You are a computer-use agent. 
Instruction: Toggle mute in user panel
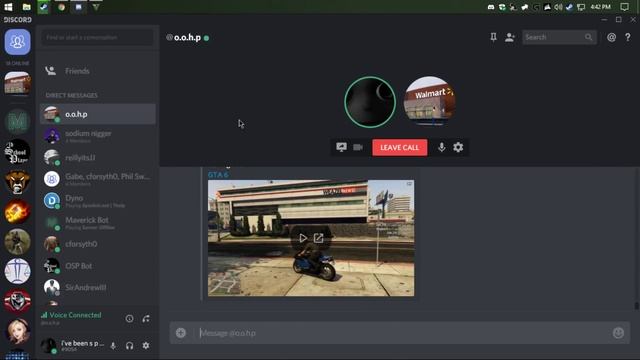coord(113,346)
